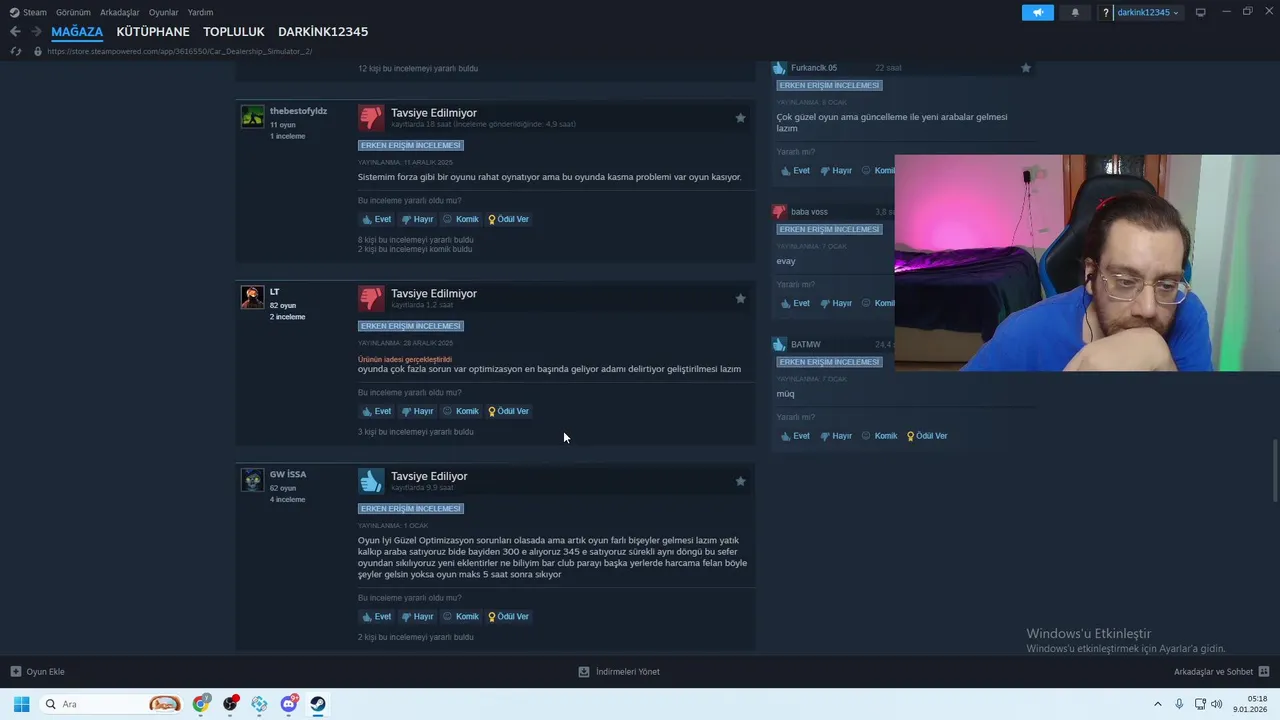This screenshot has width=1280, height=720.
Task: Open Arkadaşlar ve Sohbet panel
Action: [1221, 672]
